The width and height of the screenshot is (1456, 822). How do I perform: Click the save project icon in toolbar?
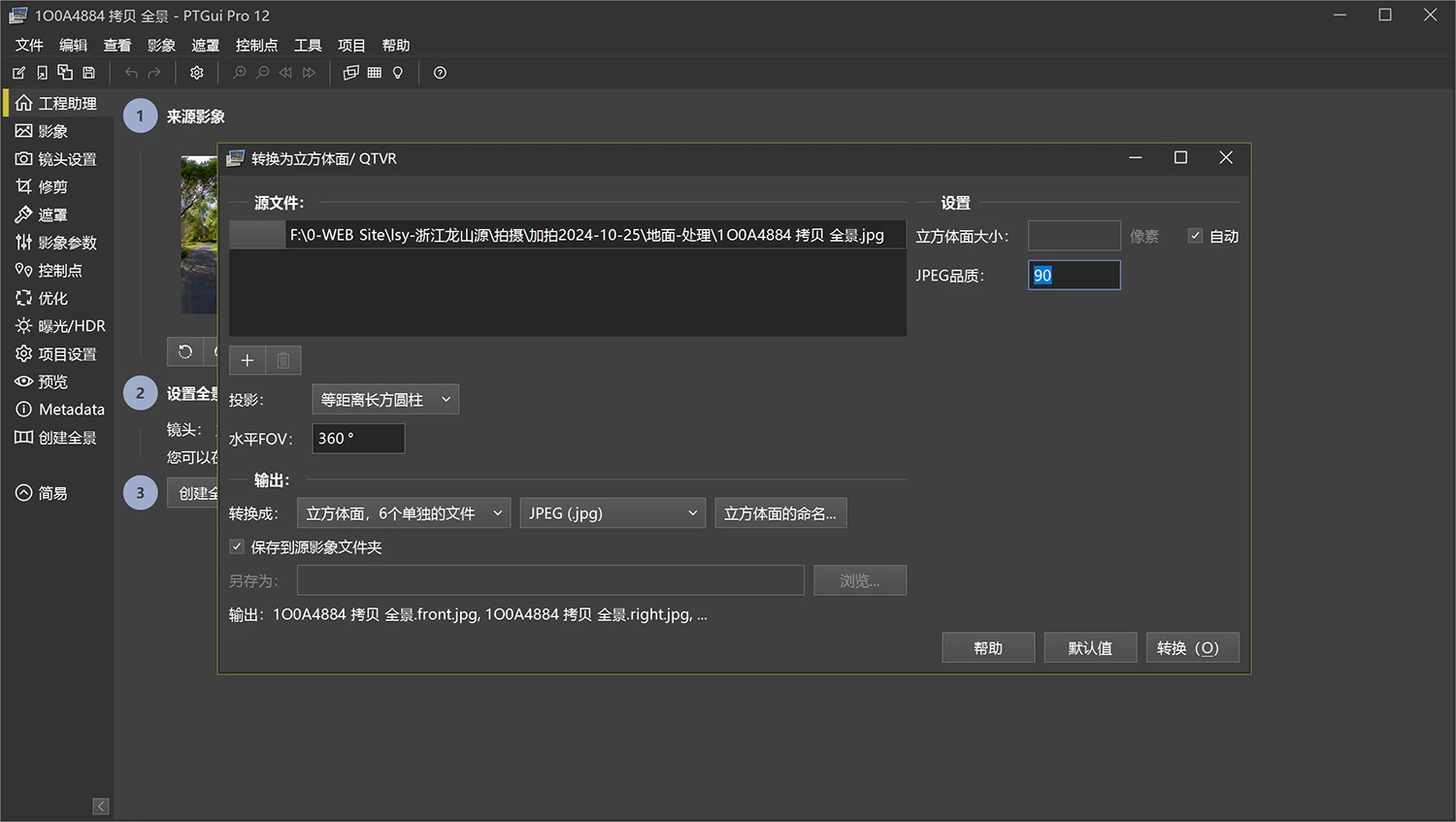click(88, 73)
